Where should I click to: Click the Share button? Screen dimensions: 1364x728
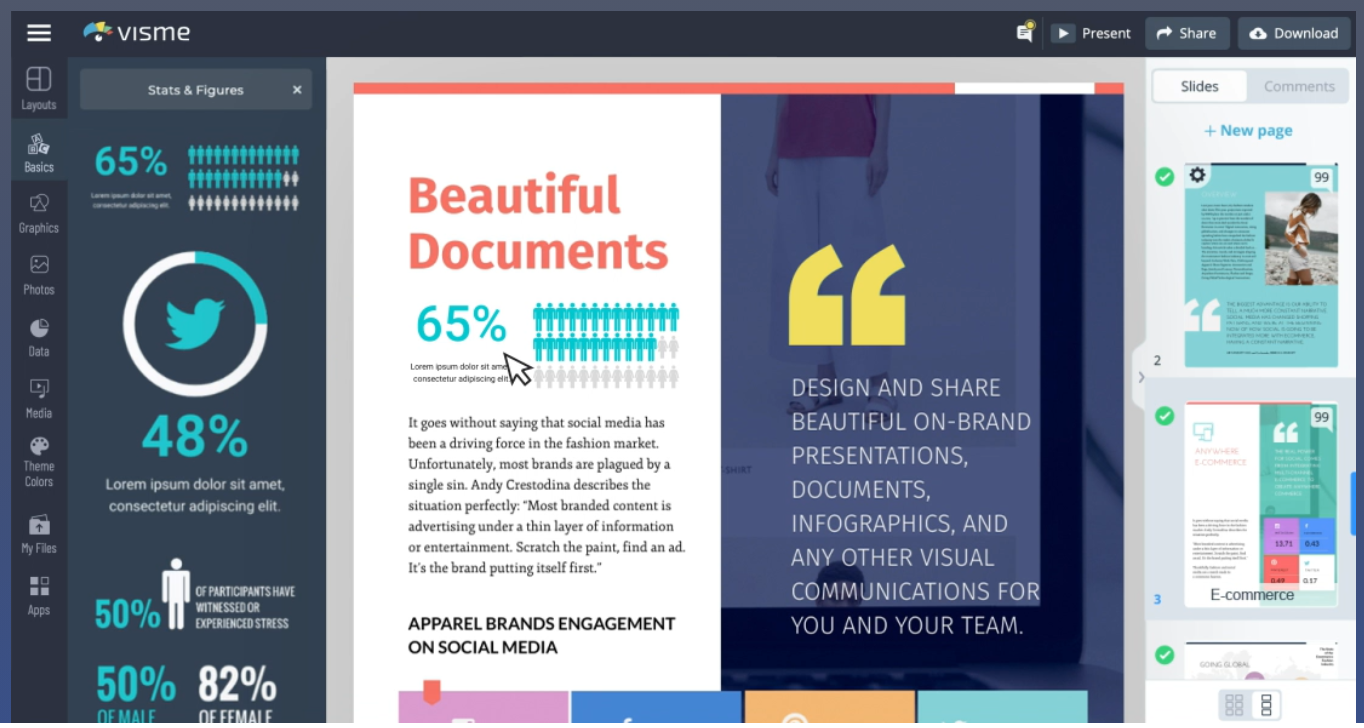pyautogui.click(x=1187, y=32)
